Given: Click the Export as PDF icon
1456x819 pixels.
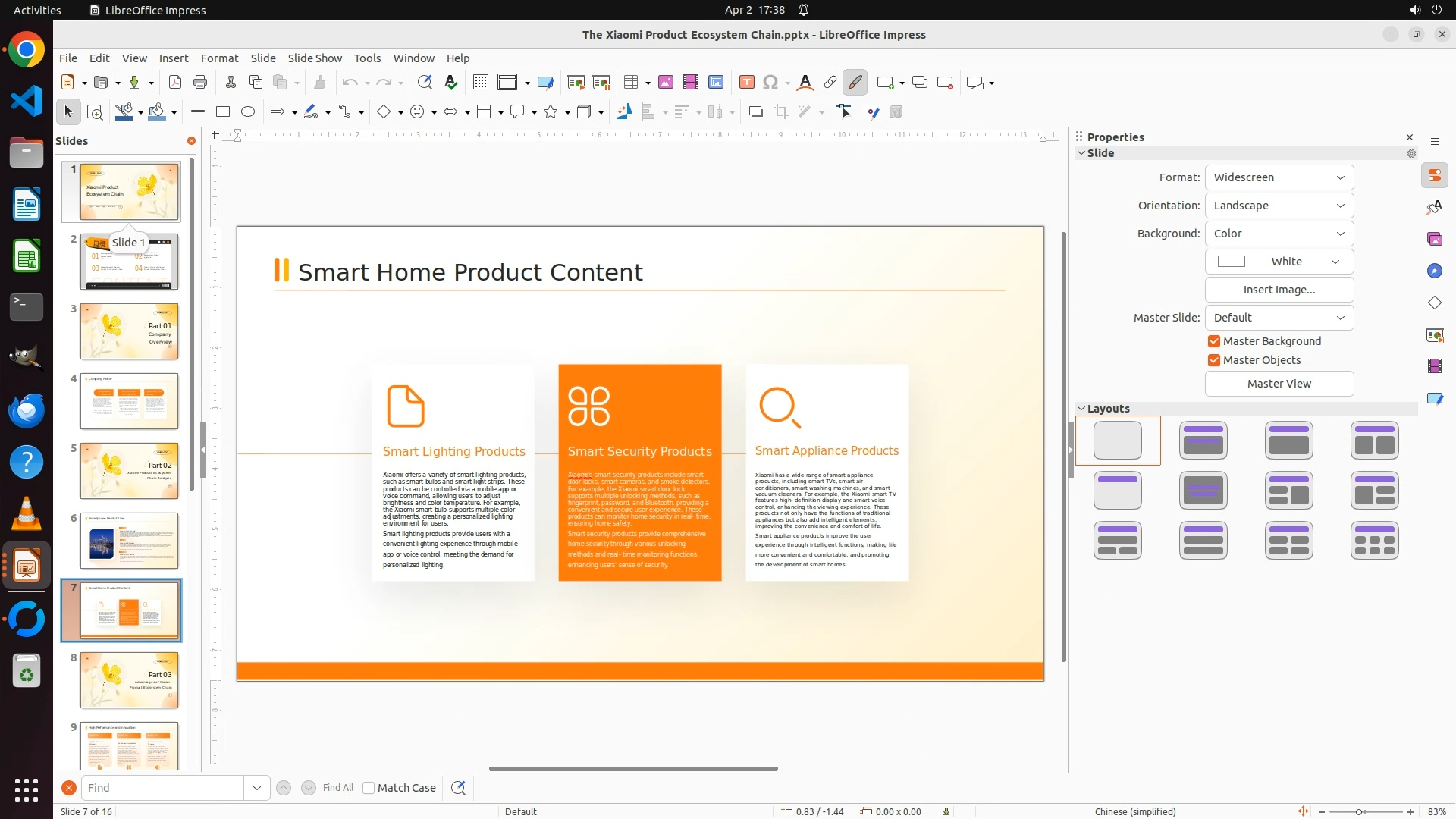Looking at the screenshot, I should pos(175,83).
